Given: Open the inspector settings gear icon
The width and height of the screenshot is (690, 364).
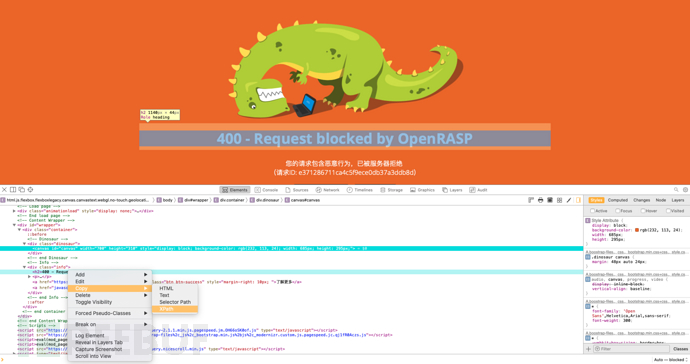Looking at the screenshot, I should pos(685,190).
